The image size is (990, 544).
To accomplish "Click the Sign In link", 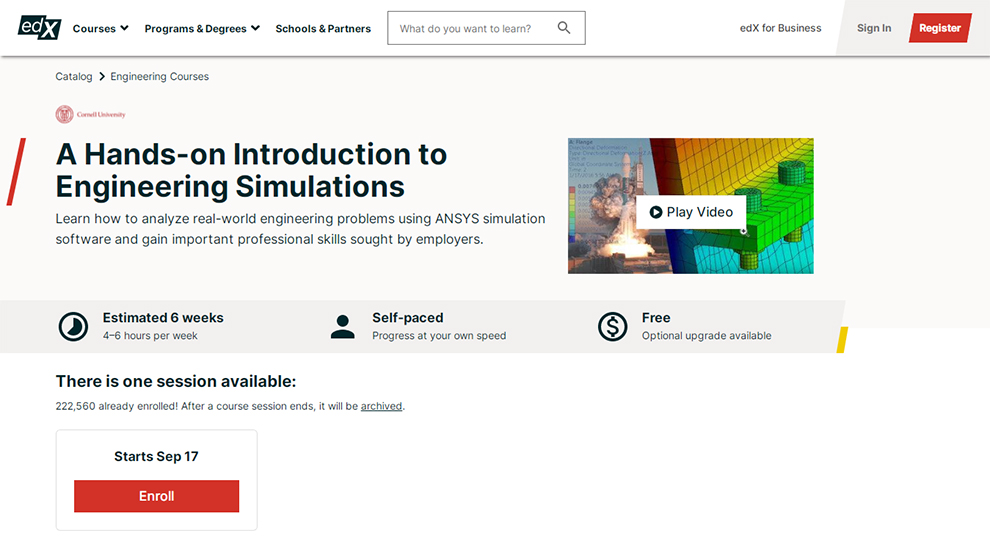I will tap(874, 28).
